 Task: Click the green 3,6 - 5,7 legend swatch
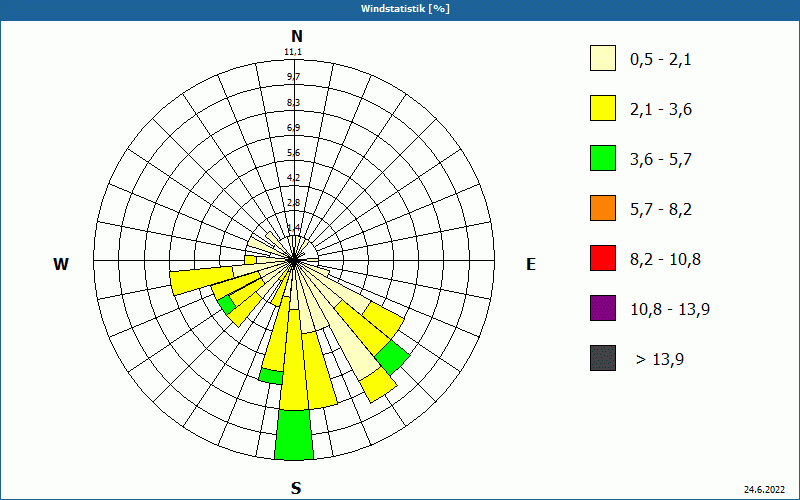[603, 158]
